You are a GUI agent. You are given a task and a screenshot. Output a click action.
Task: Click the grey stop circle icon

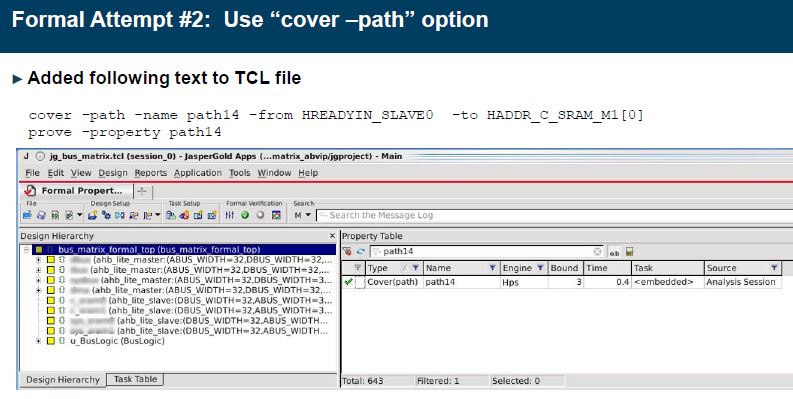tap(260, 215)
